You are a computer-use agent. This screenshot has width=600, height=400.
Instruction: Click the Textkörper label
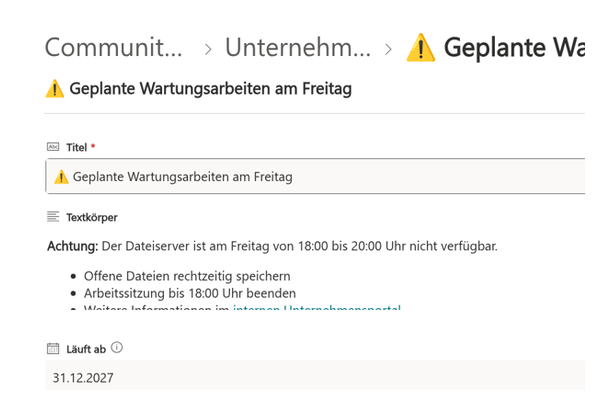click(x=92, y=217)
